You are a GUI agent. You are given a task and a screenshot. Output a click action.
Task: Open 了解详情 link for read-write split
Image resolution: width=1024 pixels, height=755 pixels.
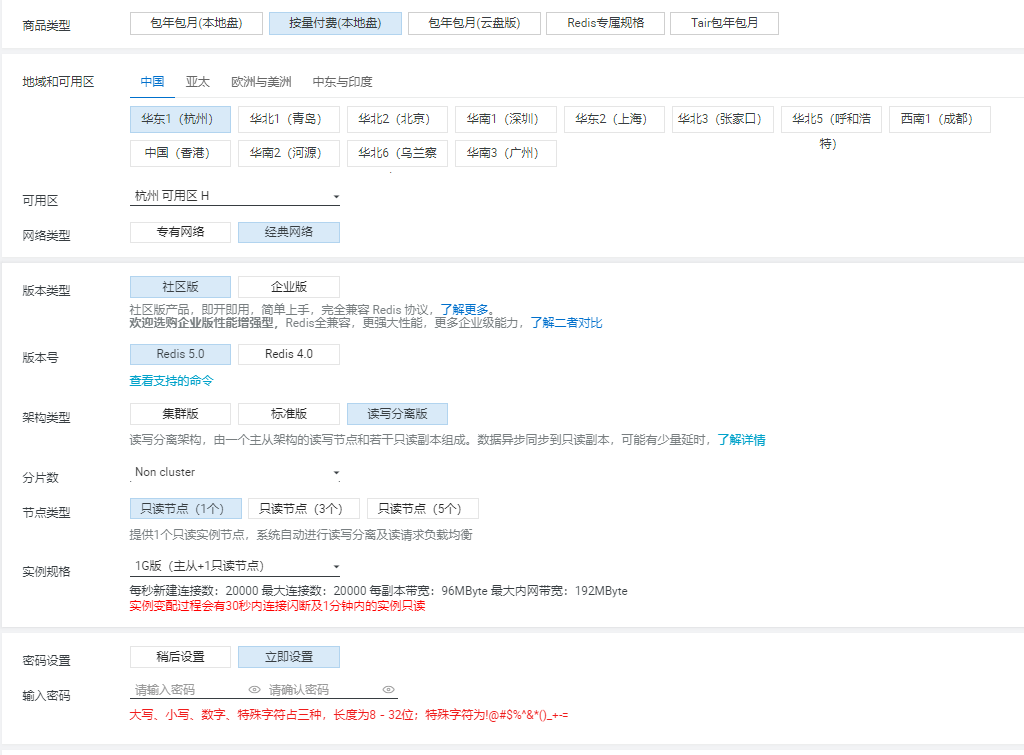(741, 440)
